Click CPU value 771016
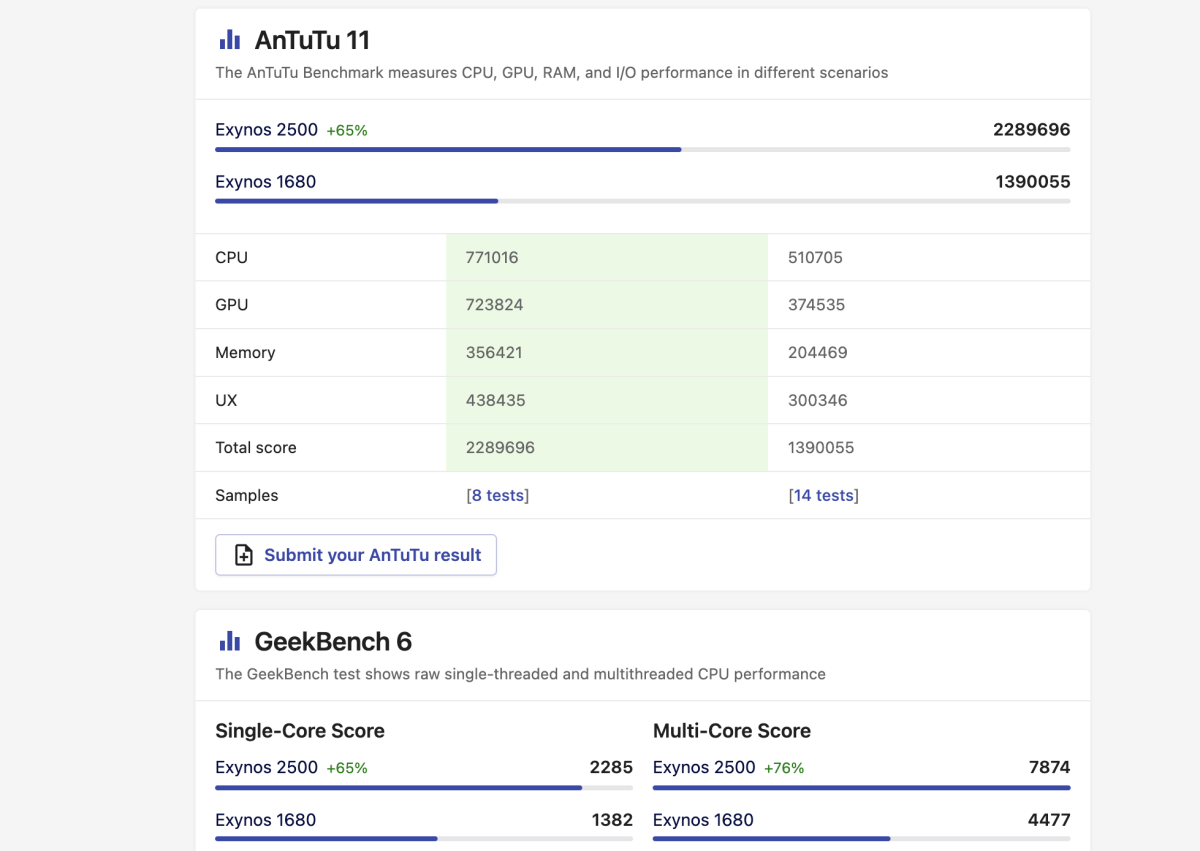Viewport: 1200px width, 851px height. coord(492,257)
